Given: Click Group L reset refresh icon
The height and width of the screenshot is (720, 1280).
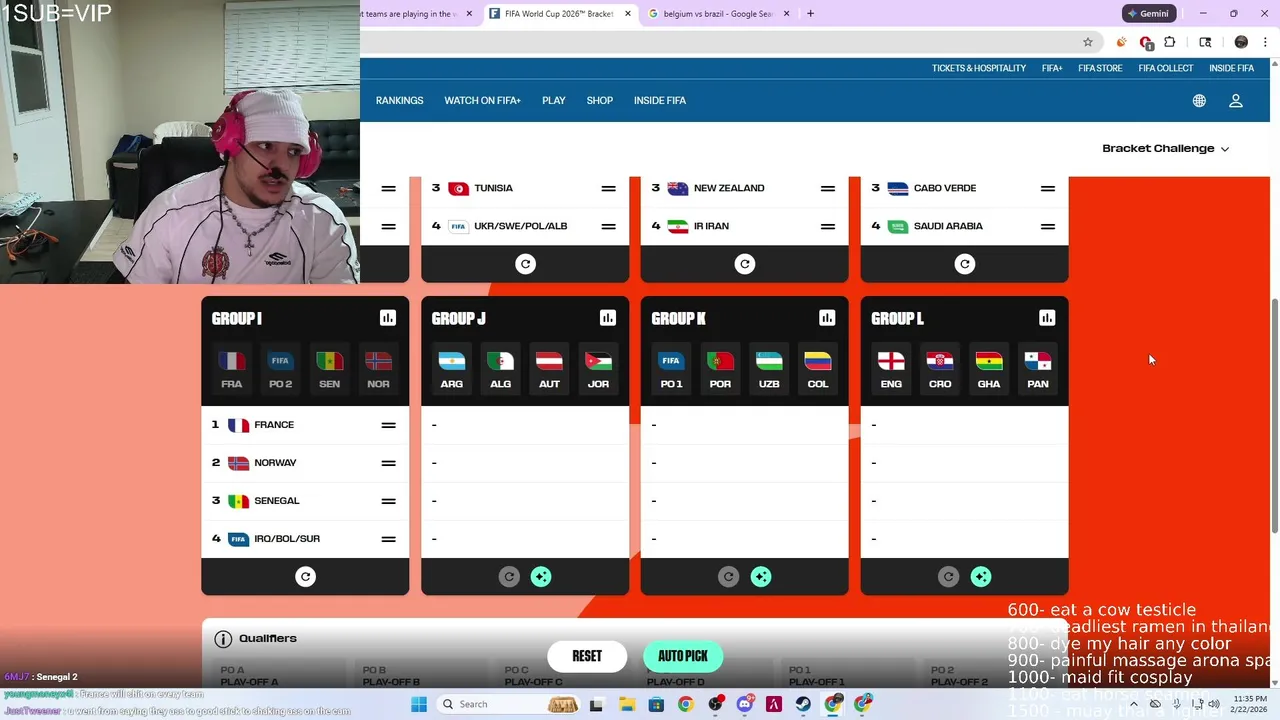Looking at the screenshot, I should [x=949, y=576].
